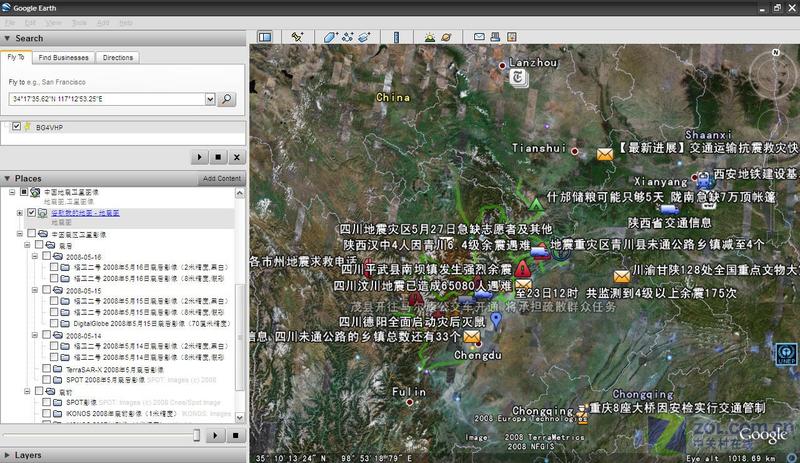Select the Add Path tool
Image resolution: width=800 pixels, height=463 pixels.
pos(347,37)
